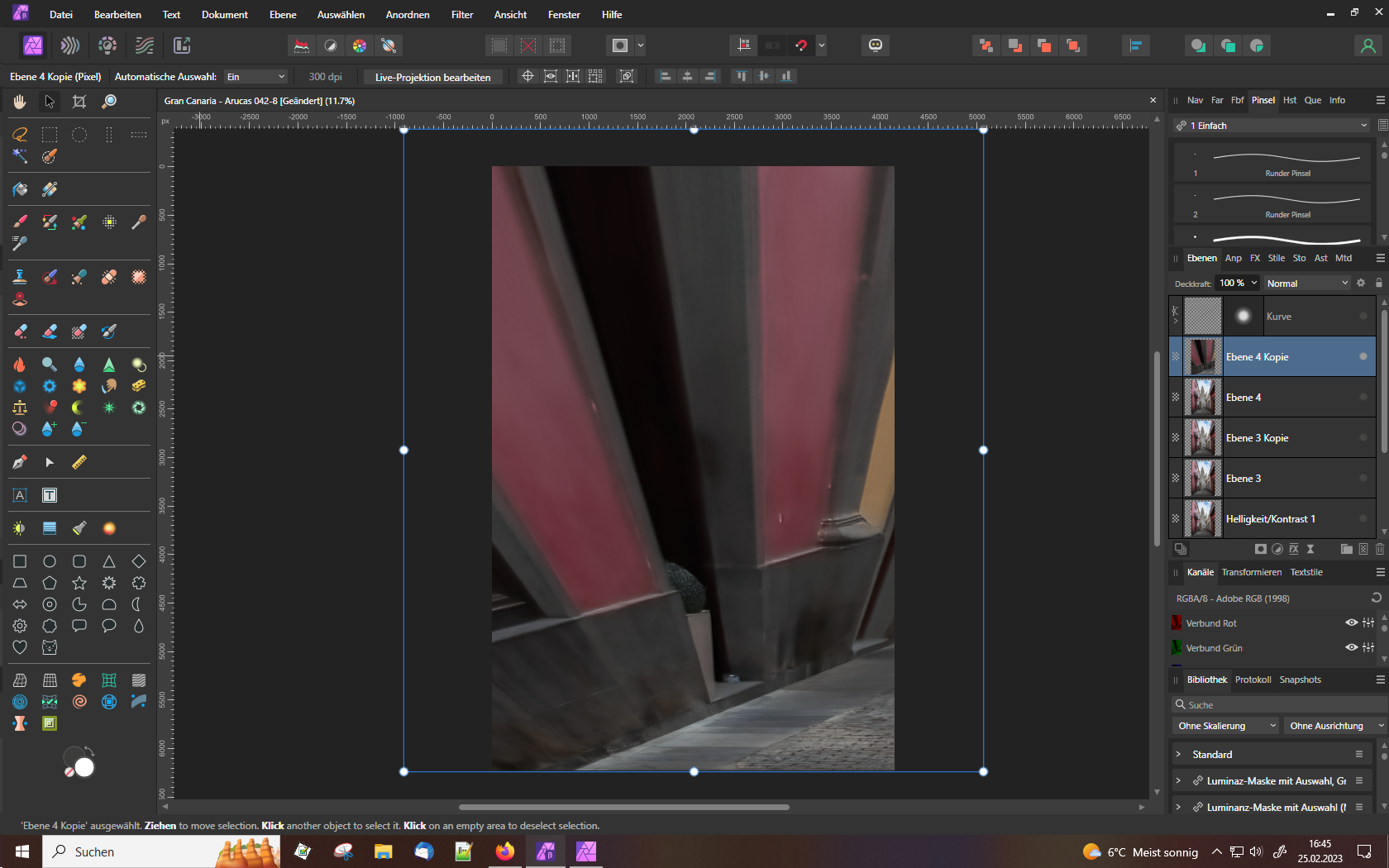Select the Star shape tool
Viewport: 1389px width, 868px height.
(79, 583)
